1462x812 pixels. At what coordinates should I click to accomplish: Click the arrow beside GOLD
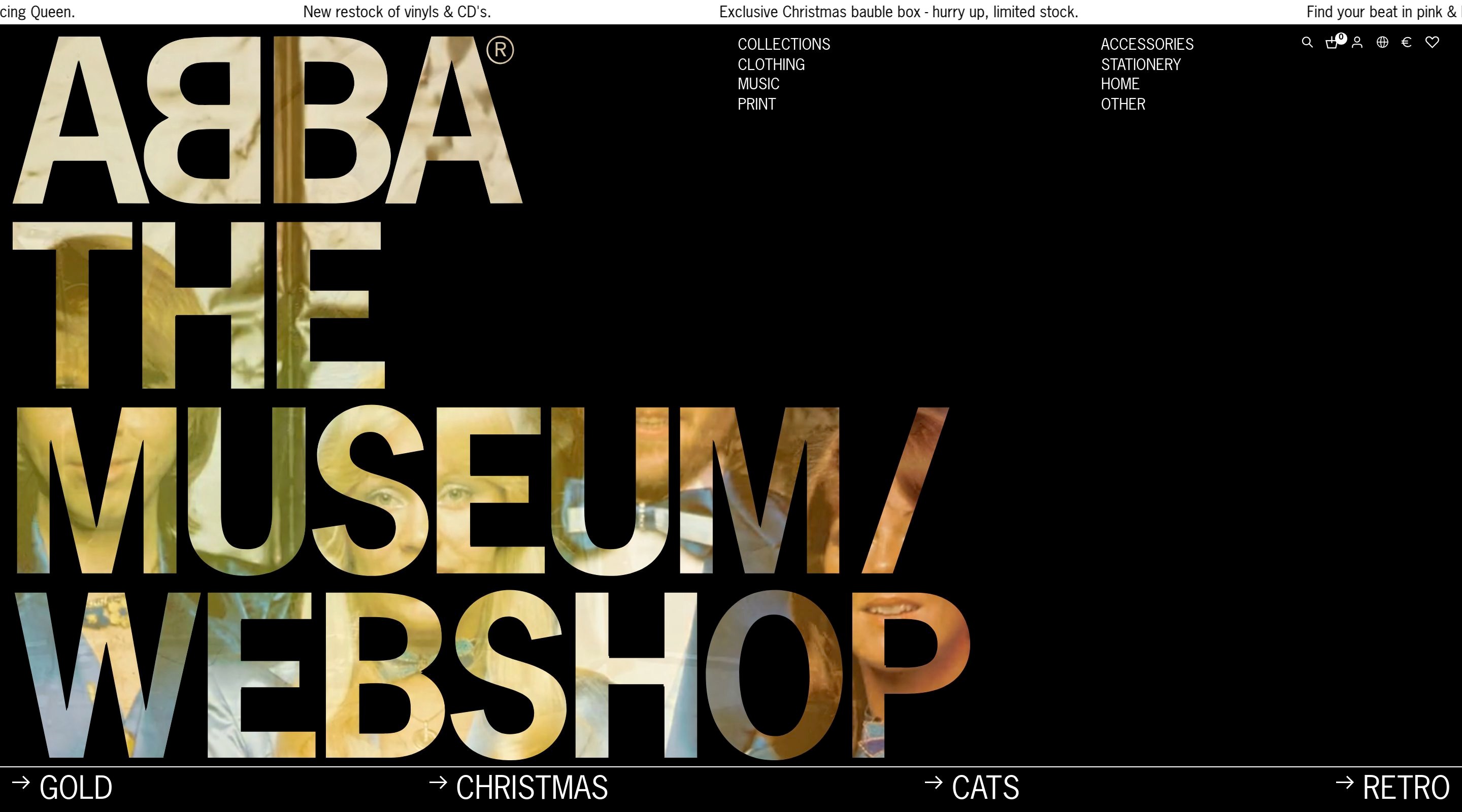tap(21, 783)
